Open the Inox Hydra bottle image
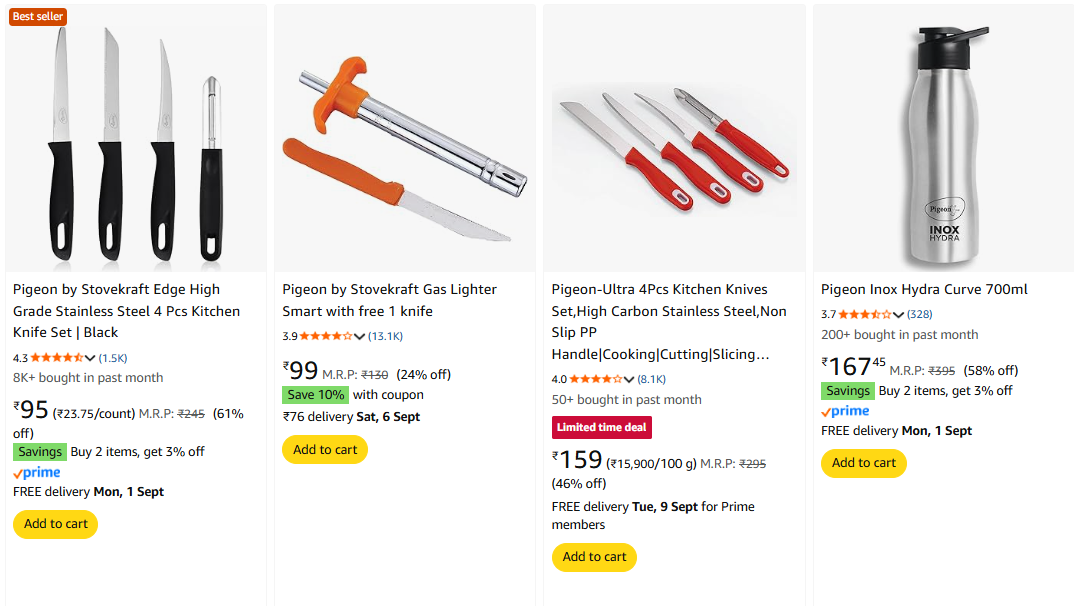 coord(943,140)
